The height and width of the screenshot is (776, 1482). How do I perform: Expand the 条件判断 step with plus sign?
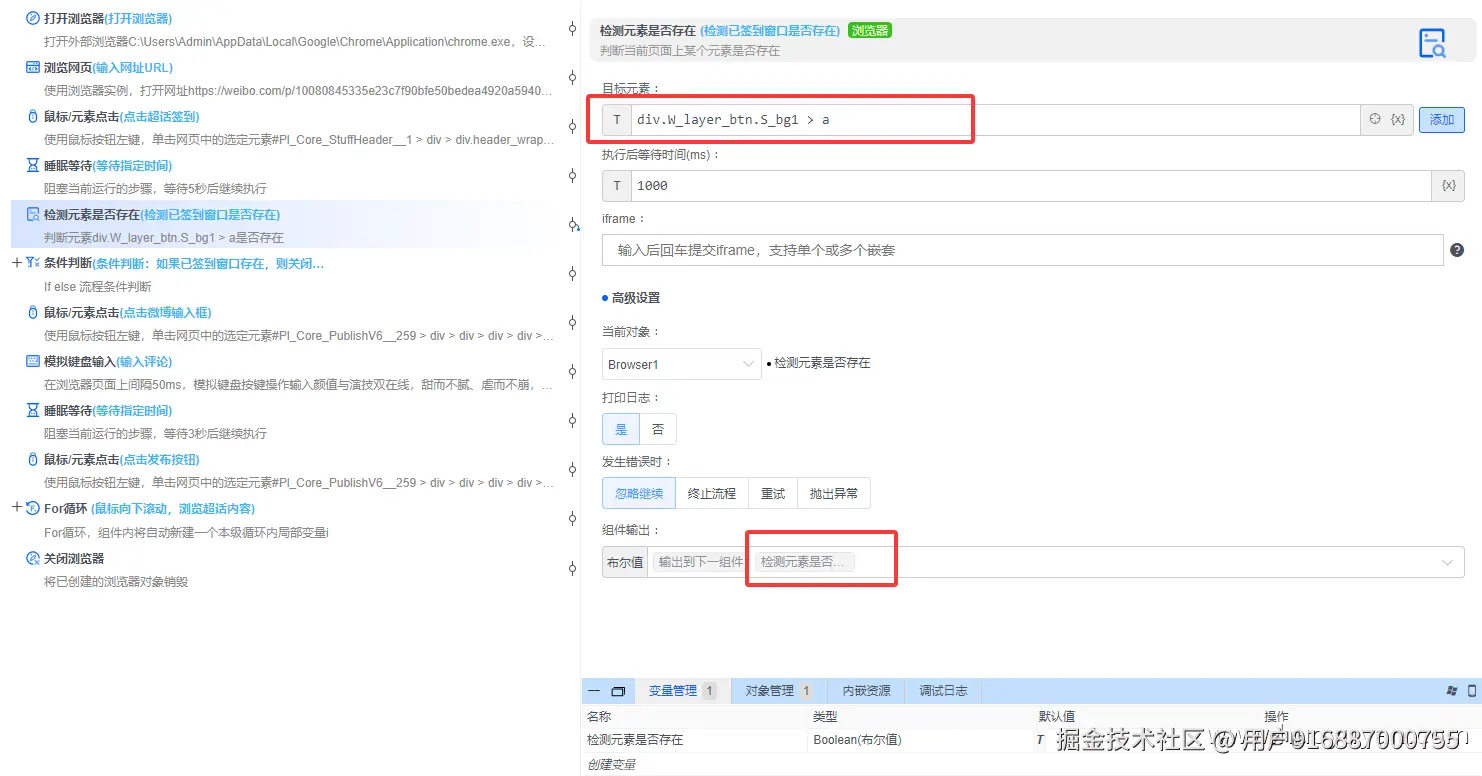point(16,263)
